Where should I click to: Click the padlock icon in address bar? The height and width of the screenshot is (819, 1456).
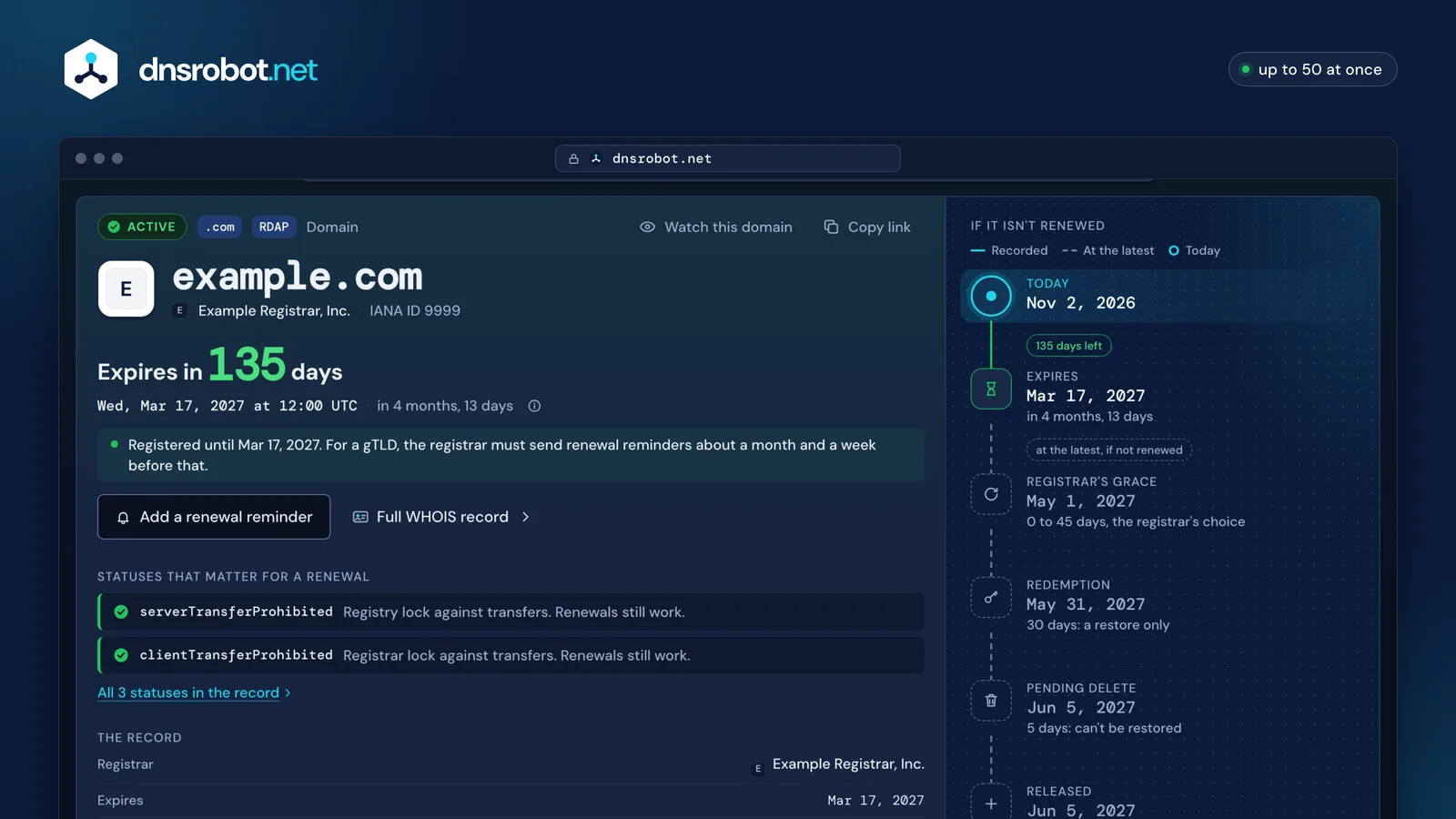pyautogui.click(x=573, y=158)
